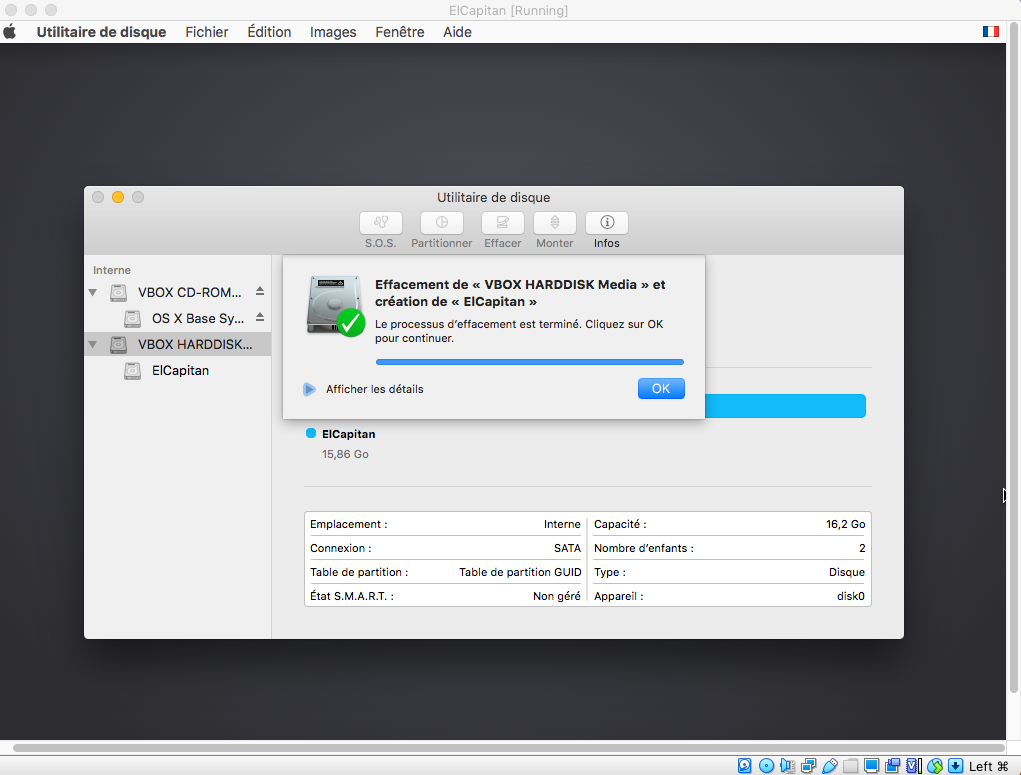1021x775 pixels.
Task: Click the Effacer toolbar icon
Action: click(502, 223)
